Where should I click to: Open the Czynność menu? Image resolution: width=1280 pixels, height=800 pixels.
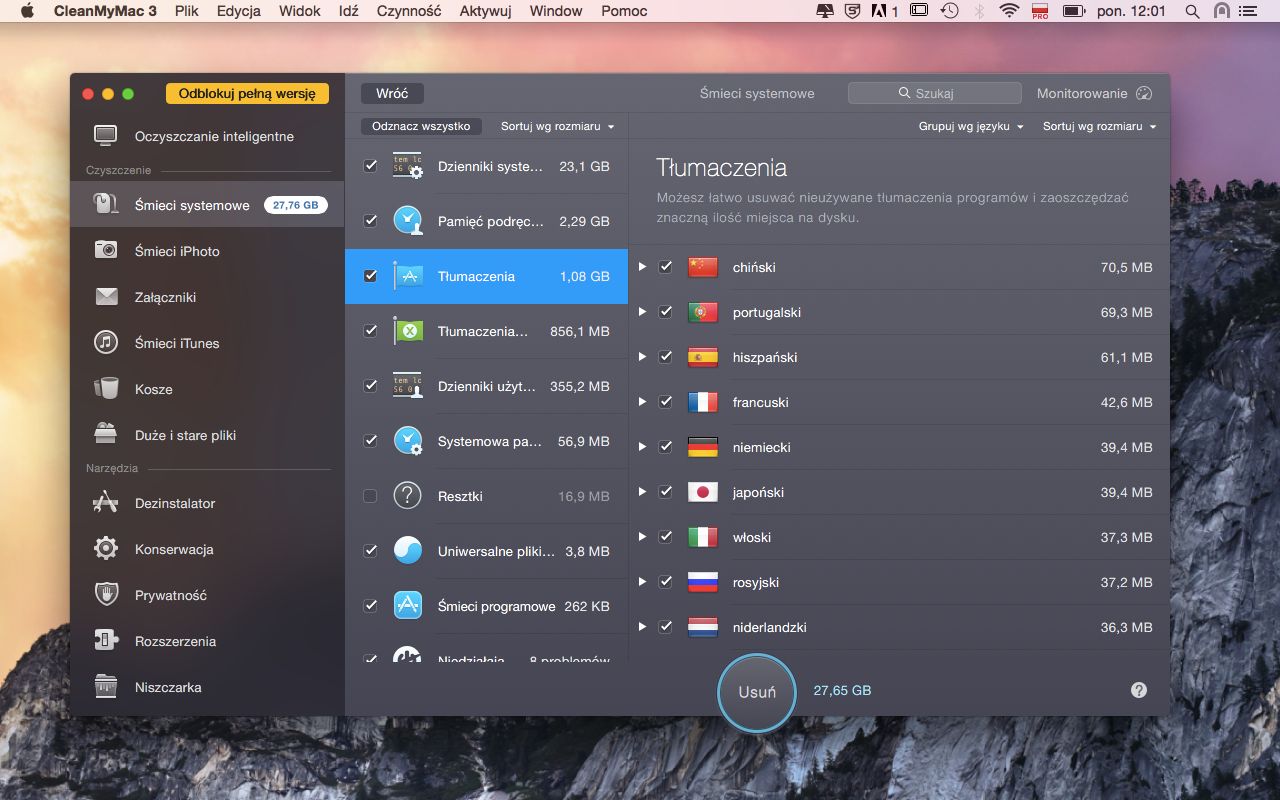pyautogui.click(x=409, y=11)
